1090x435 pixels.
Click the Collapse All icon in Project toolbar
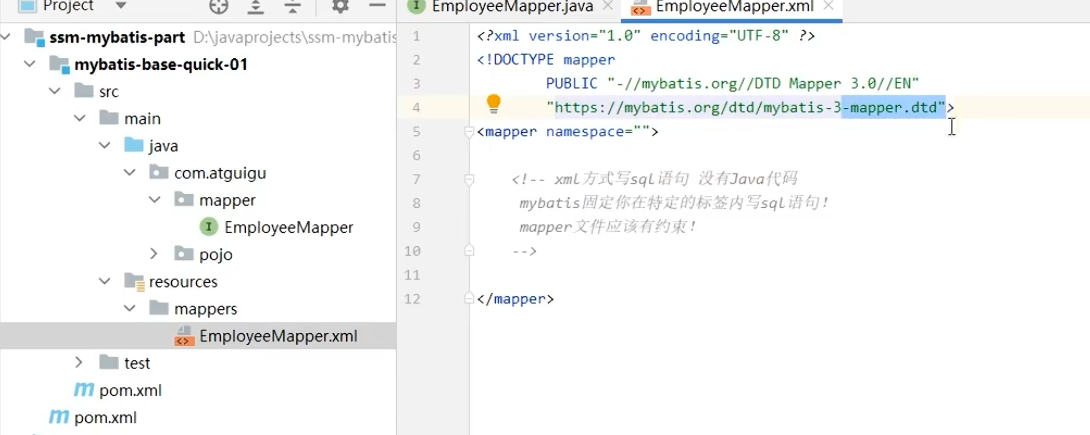[293, 6]
